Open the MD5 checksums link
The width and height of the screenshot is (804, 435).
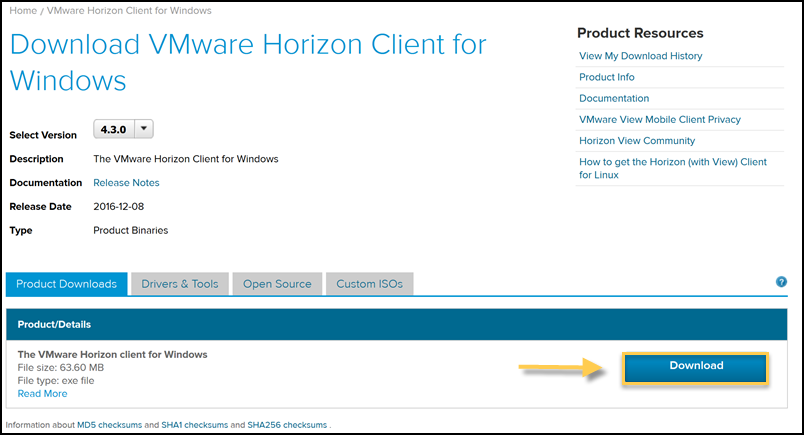pyautogui.click(x=109, y=425)
